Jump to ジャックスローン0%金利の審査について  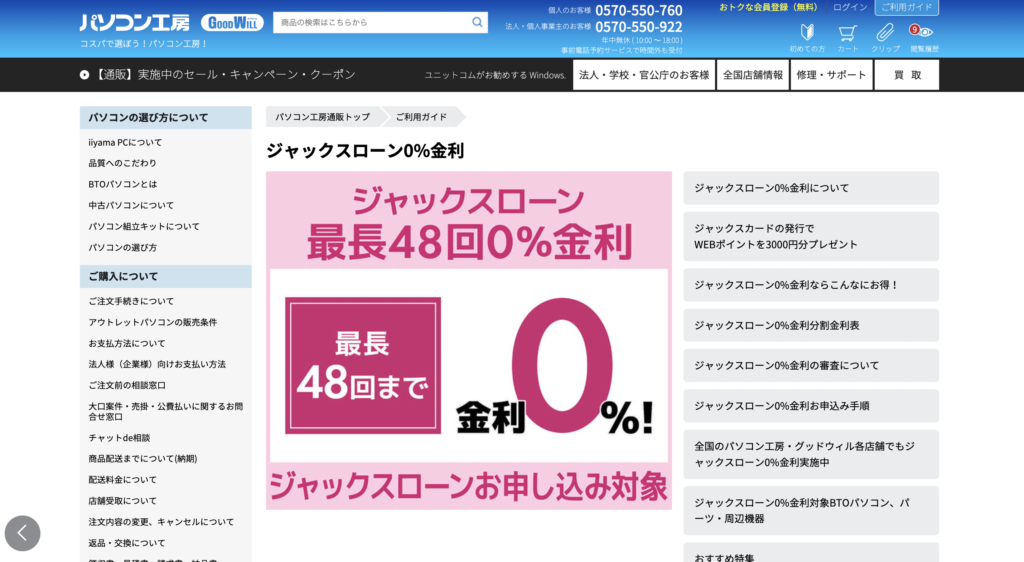pyautogui.click(x=811, y=366)
